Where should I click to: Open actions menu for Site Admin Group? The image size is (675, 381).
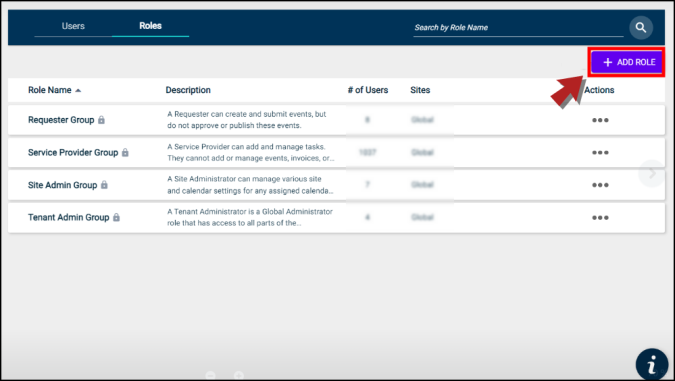[600, 185]
